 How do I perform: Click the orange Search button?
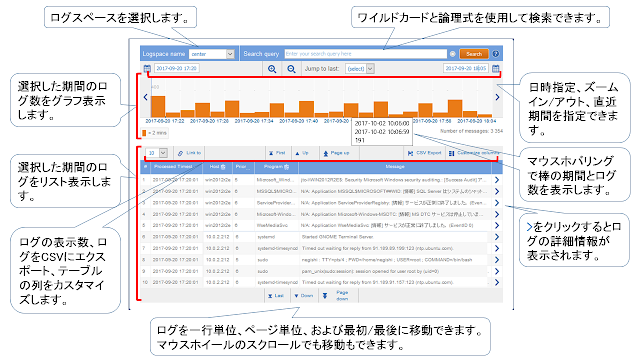[474, 54]
